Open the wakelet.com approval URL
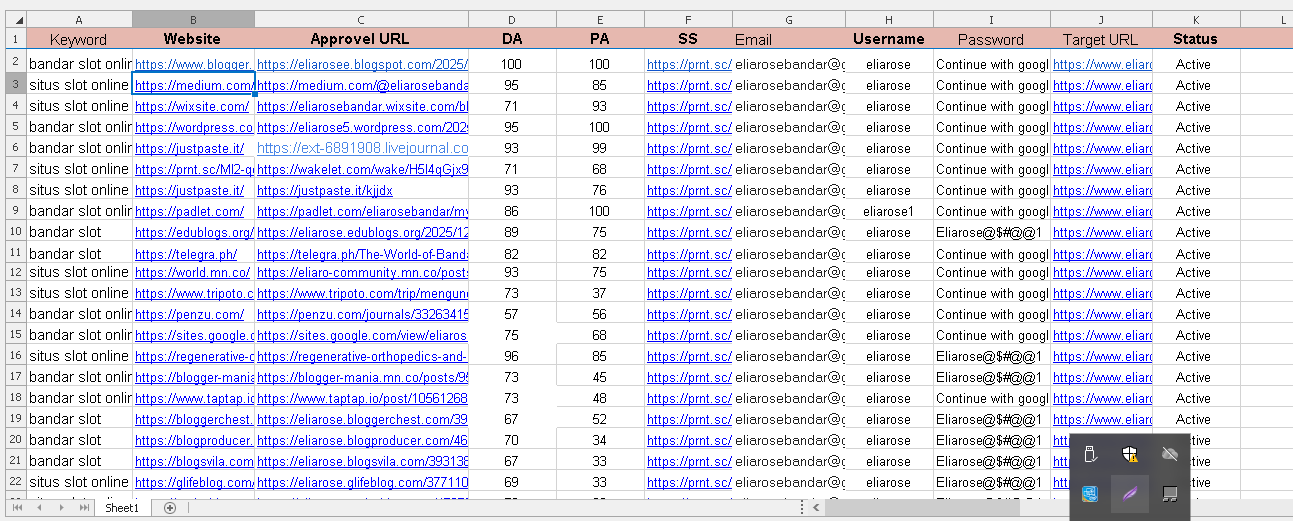The width and height of the screenshot is (1293, 521). pyautogui.click(x=362, y=169)
